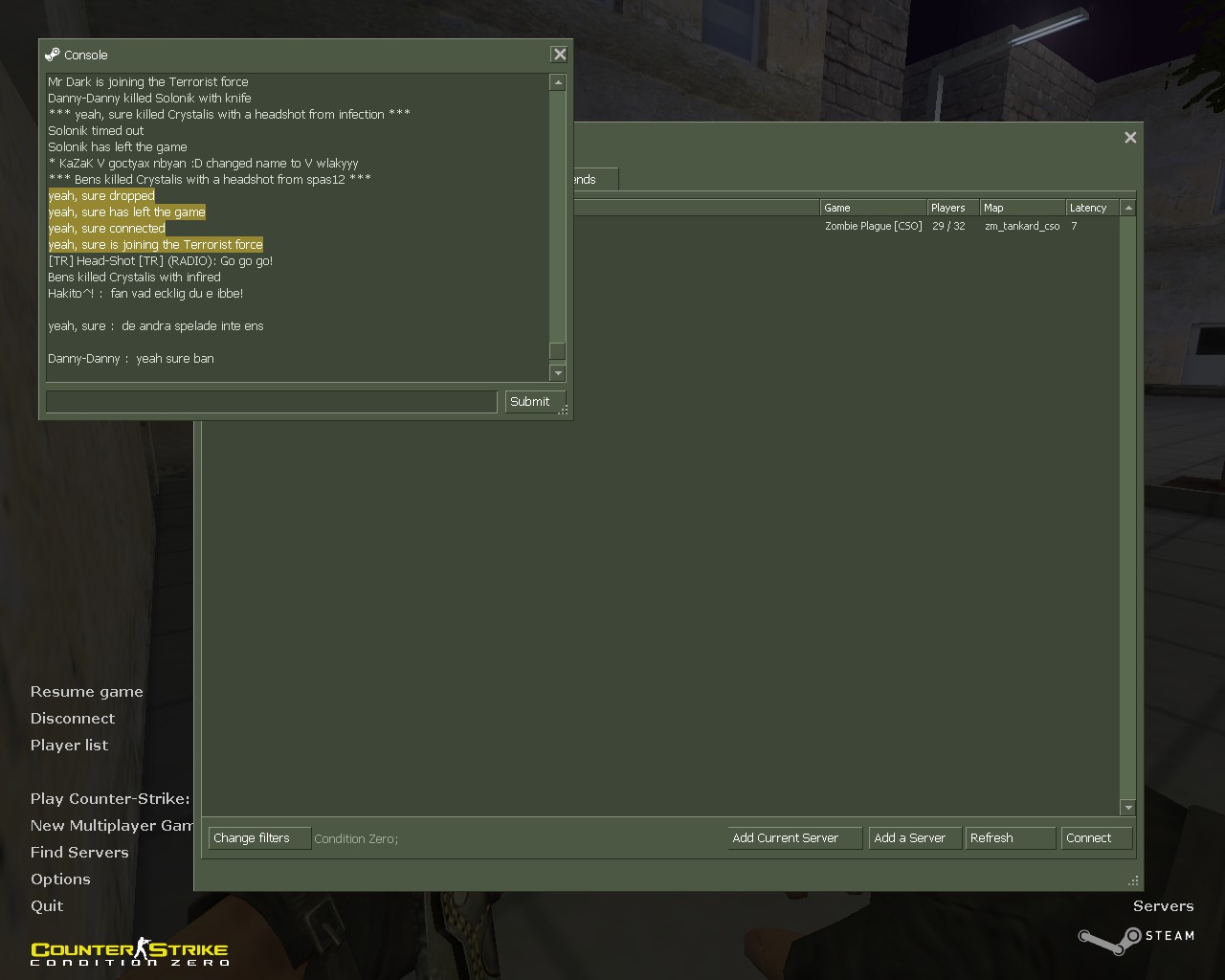The image size is (1225, 980).
Task: Close the Console window
Action: tap(560, 55)
